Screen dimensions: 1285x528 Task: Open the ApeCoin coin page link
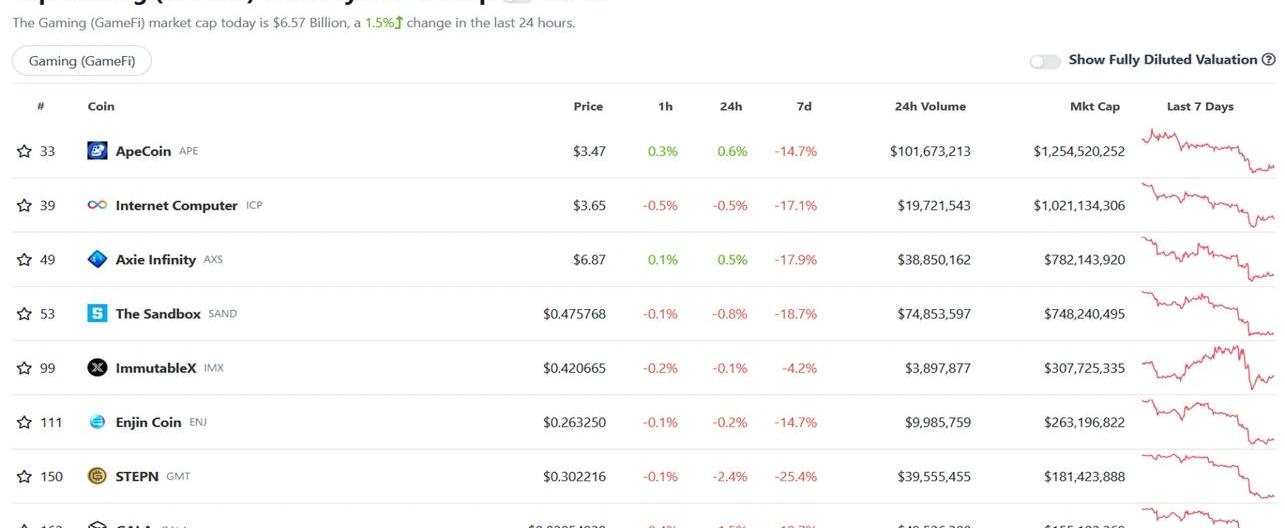[x=145, y=152]
